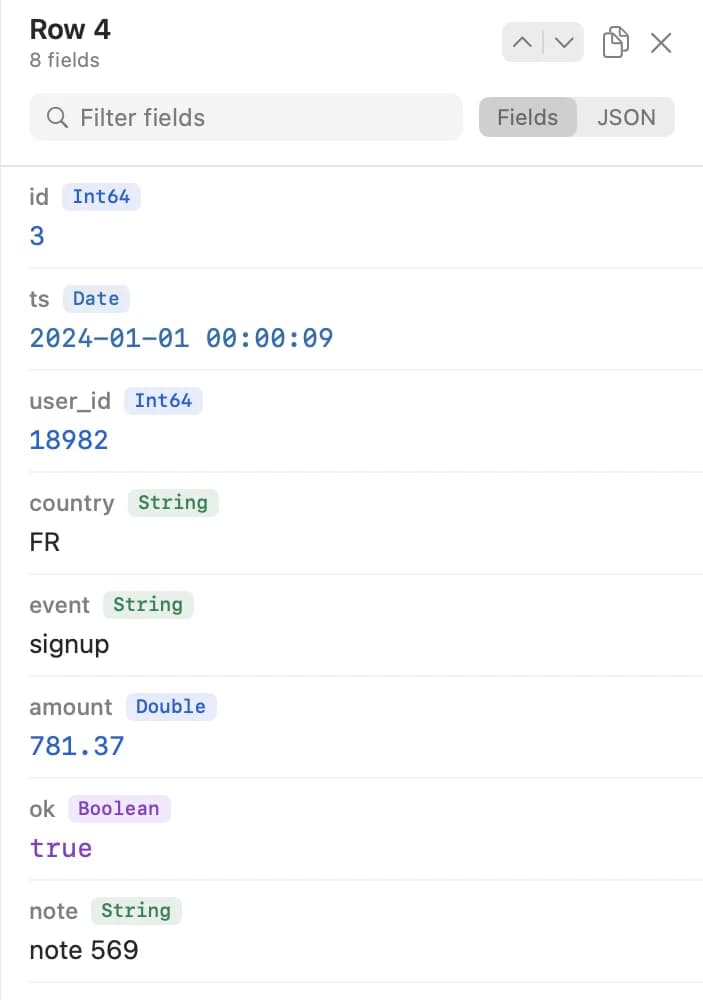
Task: Copy row contents with the copy icon
Action: click(x=616, y=43)
